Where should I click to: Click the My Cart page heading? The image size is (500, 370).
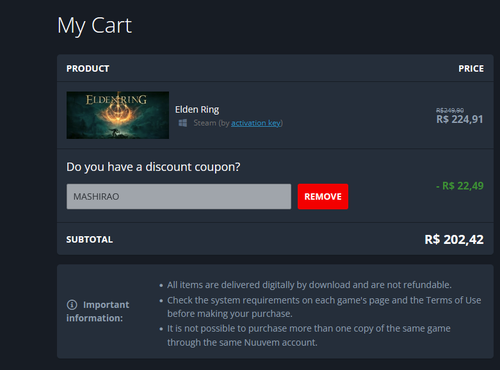(x=95, y=26)
